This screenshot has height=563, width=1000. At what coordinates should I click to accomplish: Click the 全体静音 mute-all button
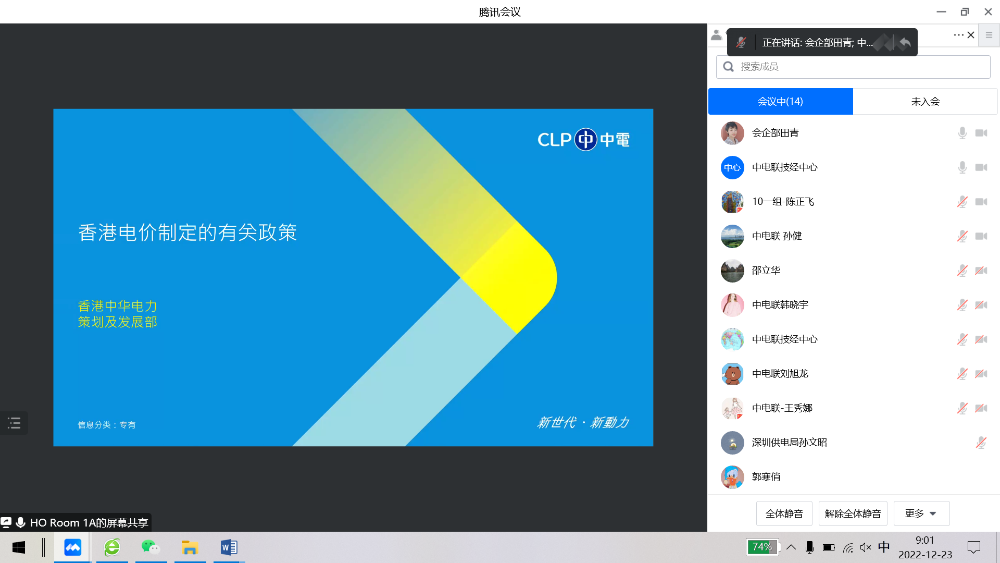(784, 513)
